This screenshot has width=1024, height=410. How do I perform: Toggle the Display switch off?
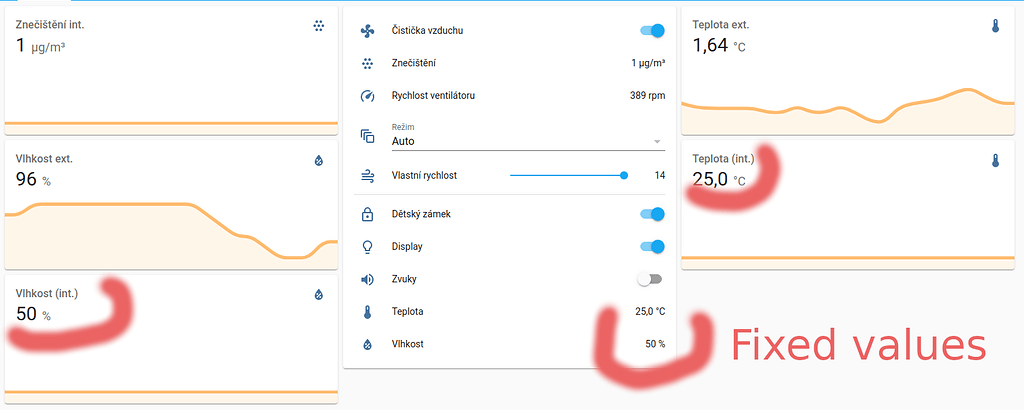[x=652, y=247]
